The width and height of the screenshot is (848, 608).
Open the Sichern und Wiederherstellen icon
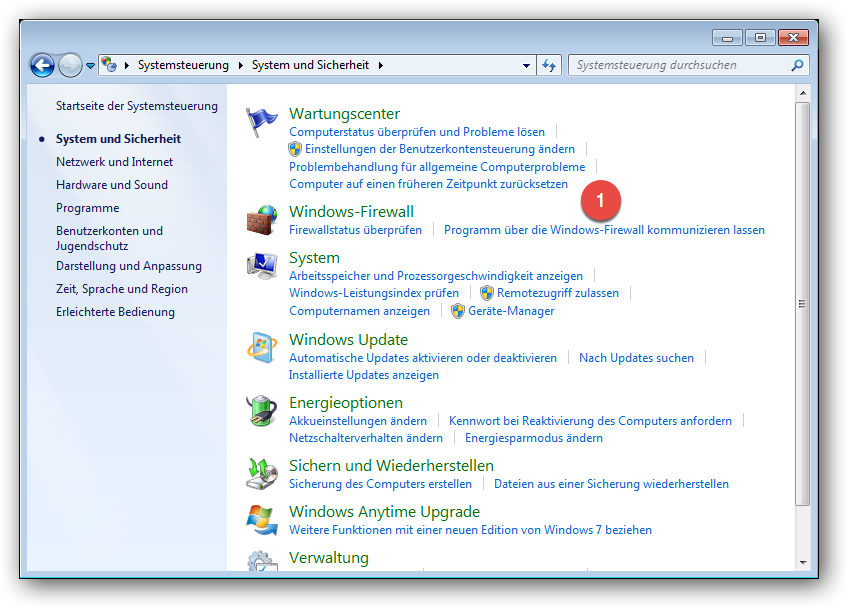[x=262, y=474]
